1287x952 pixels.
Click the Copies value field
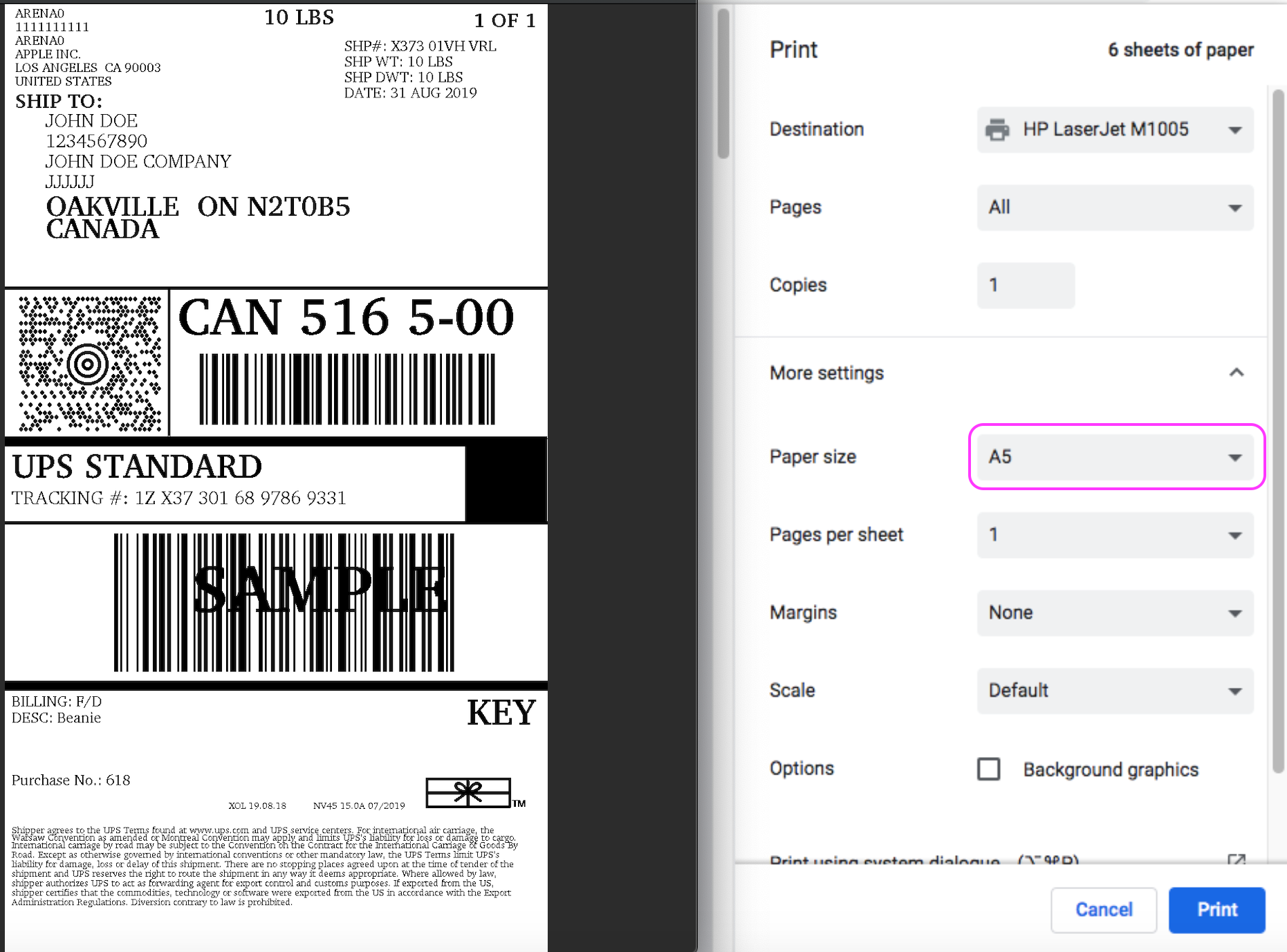pyautogui.click(x=1026, y=285)
